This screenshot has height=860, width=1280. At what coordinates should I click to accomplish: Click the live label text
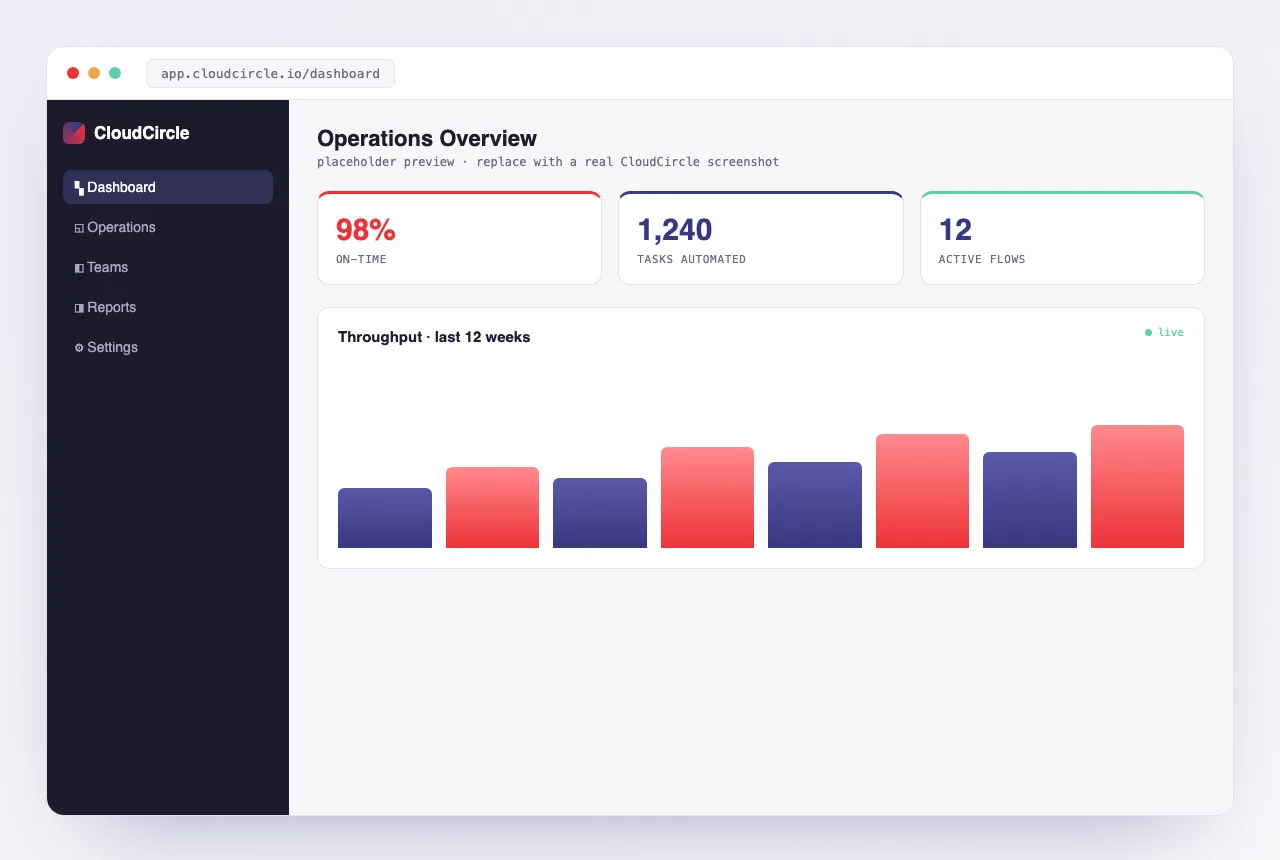pos(1171,332)
